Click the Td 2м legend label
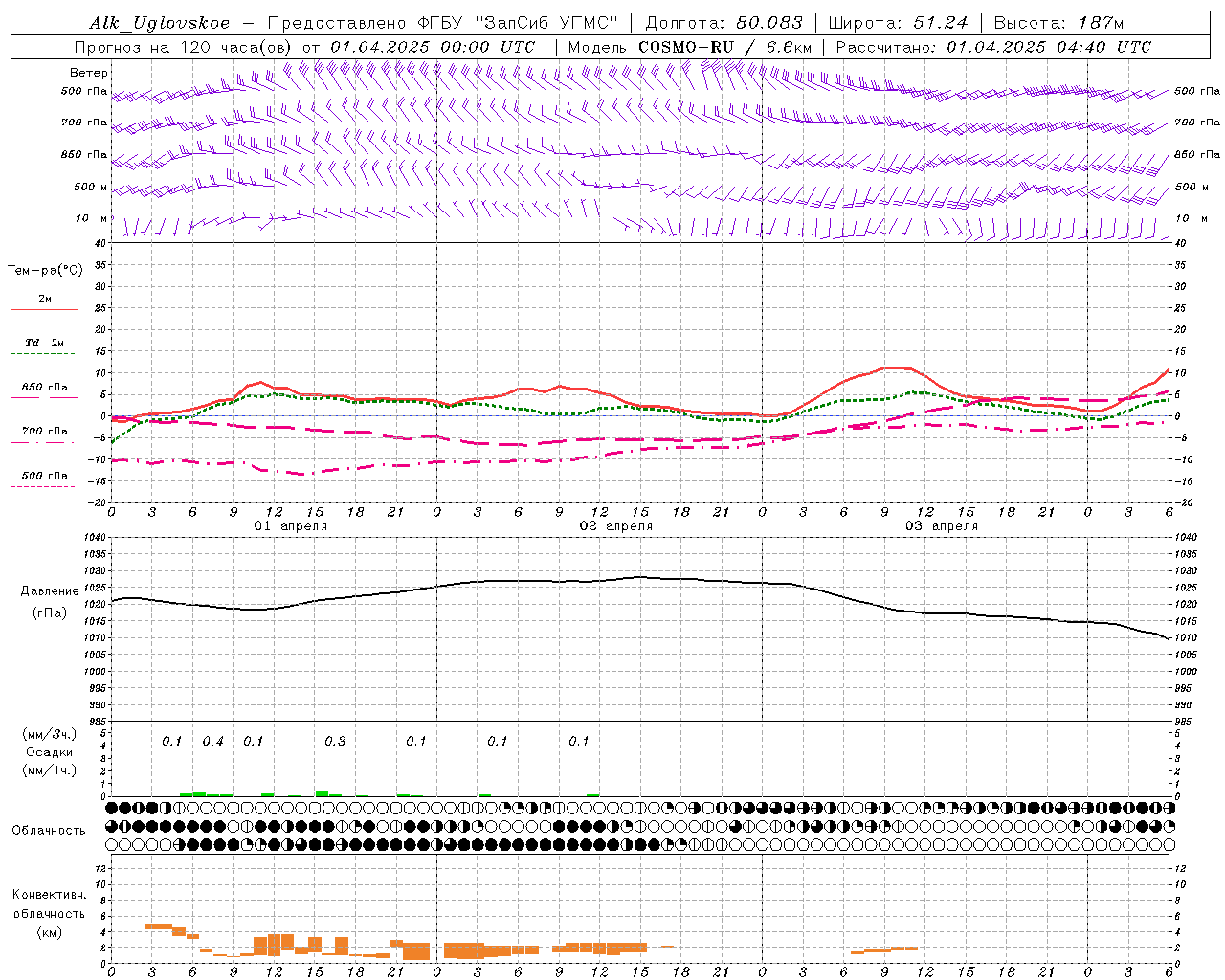Viewport: 1225px width, 980px height. (45, 343)
